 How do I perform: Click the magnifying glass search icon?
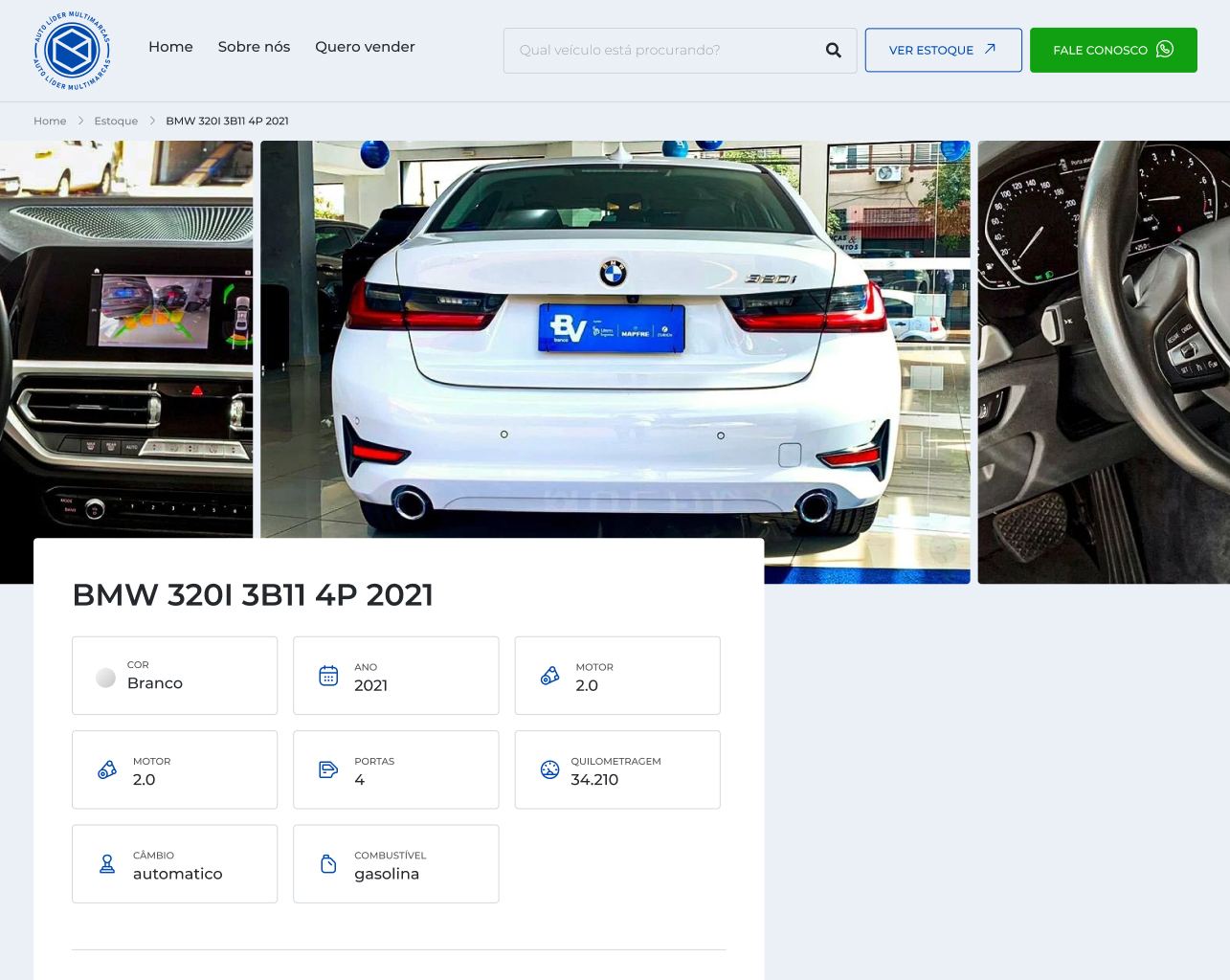click(x=834, y=51)
